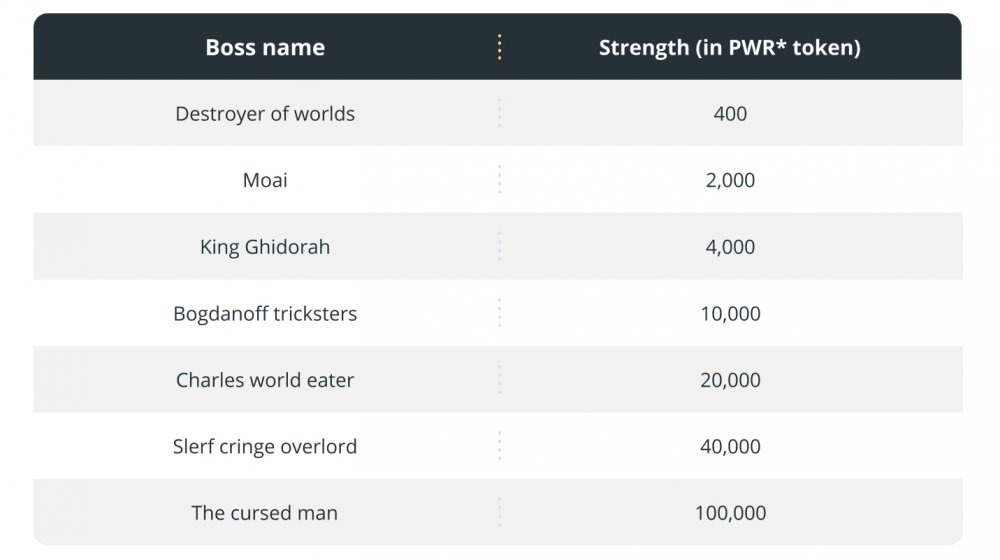Click the 4,000 strength value

[730, 247]
